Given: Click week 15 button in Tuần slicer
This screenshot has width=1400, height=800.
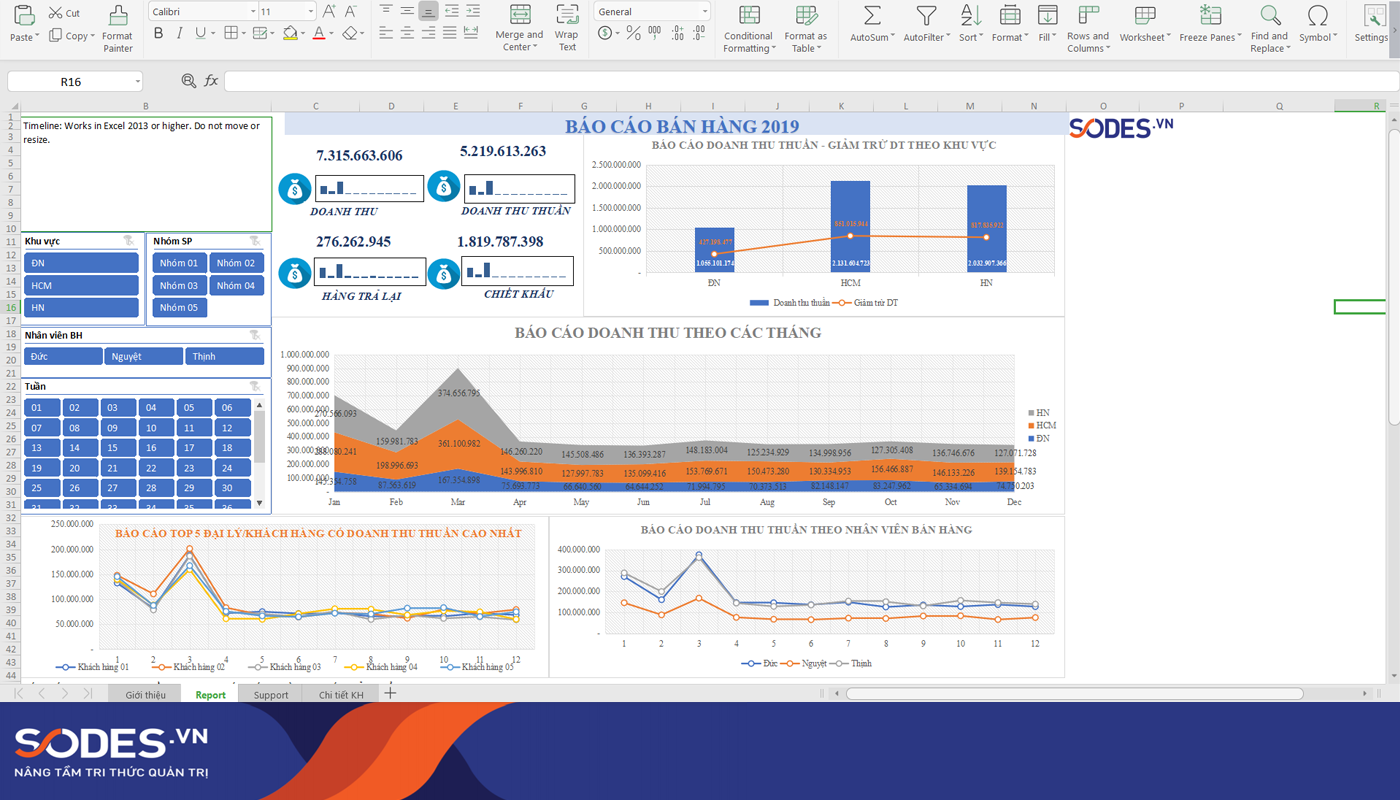Looking at the screenshot, I should (113, 448).
